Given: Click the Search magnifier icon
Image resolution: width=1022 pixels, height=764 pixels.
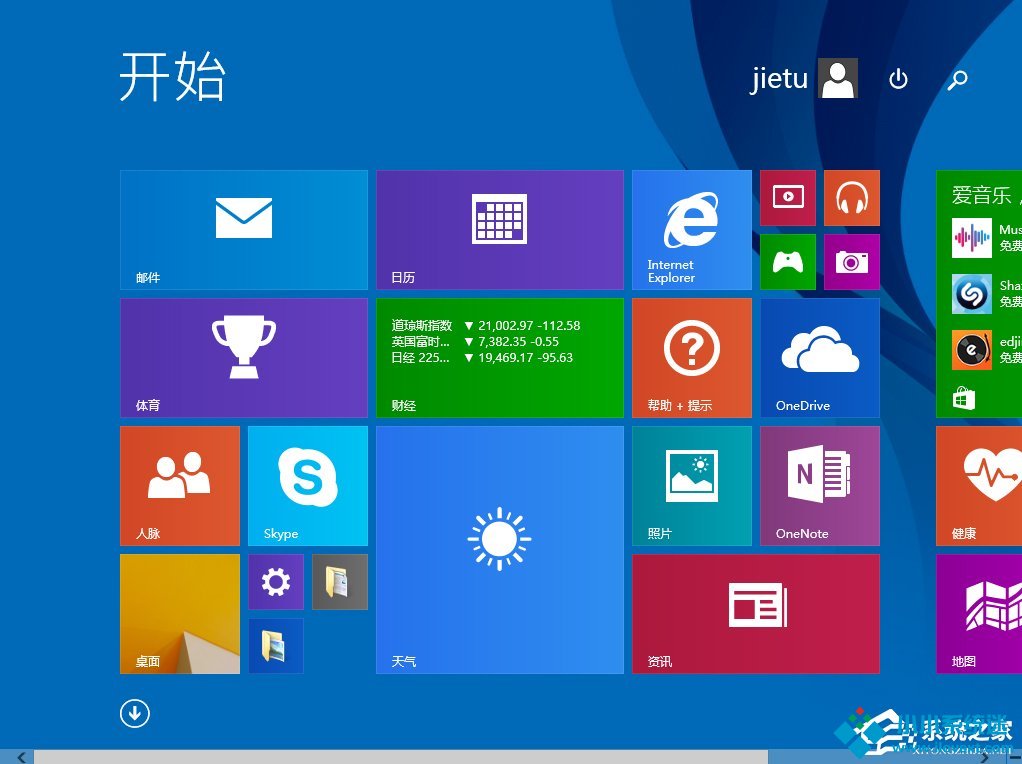Looking at the screenshot, I should coord(957,80).
